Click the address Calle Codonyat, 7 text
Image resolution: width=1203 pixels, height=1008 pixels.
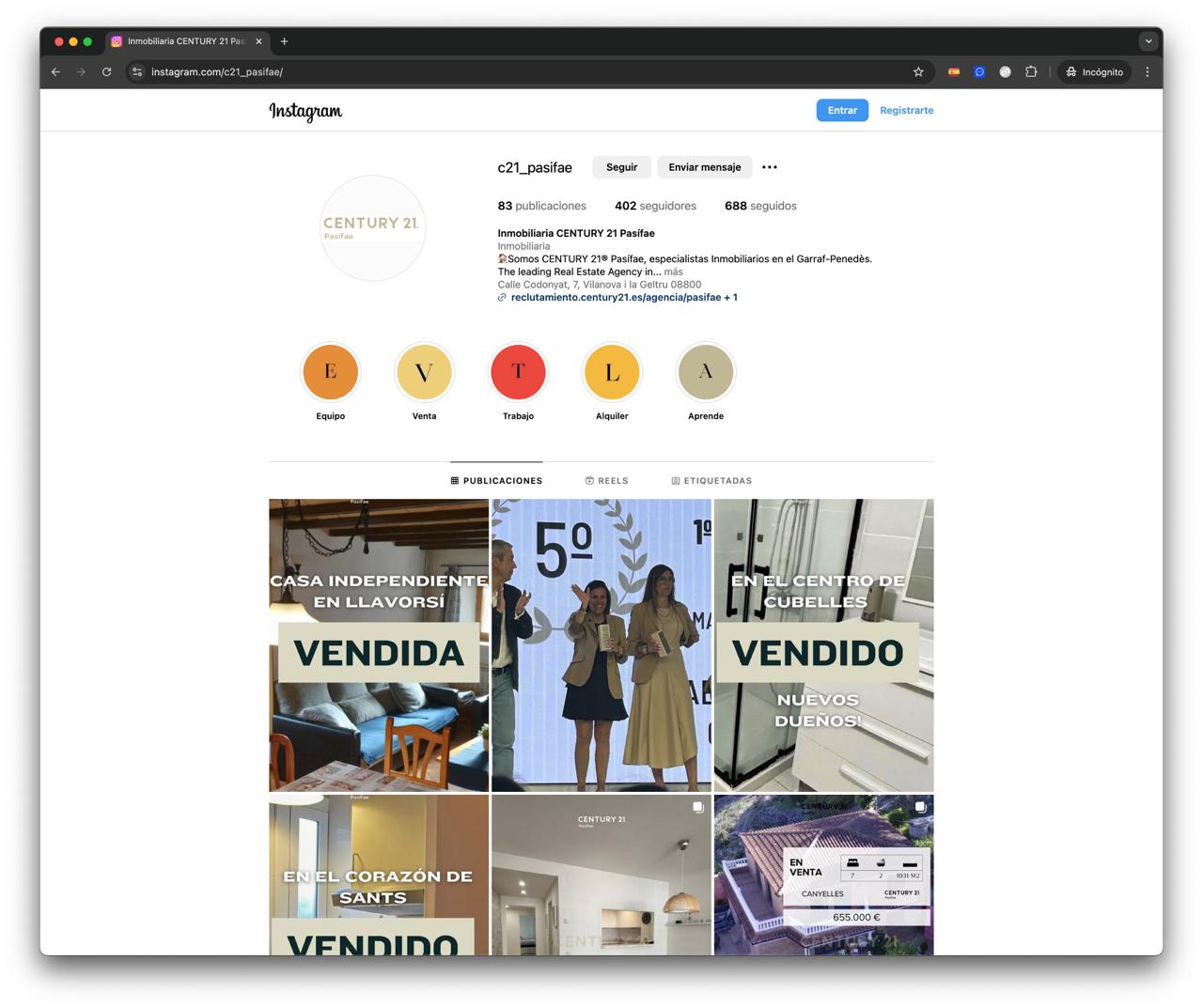pos(600,285)
